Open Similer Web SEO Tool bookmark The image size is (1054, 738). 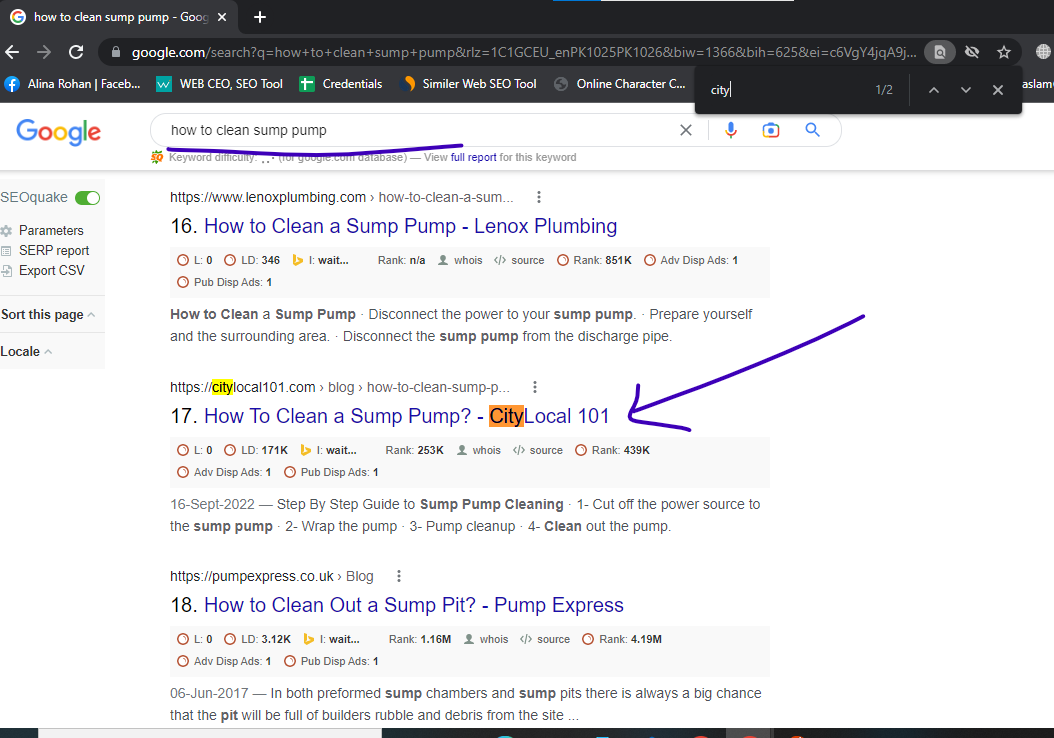coord(469,84)
